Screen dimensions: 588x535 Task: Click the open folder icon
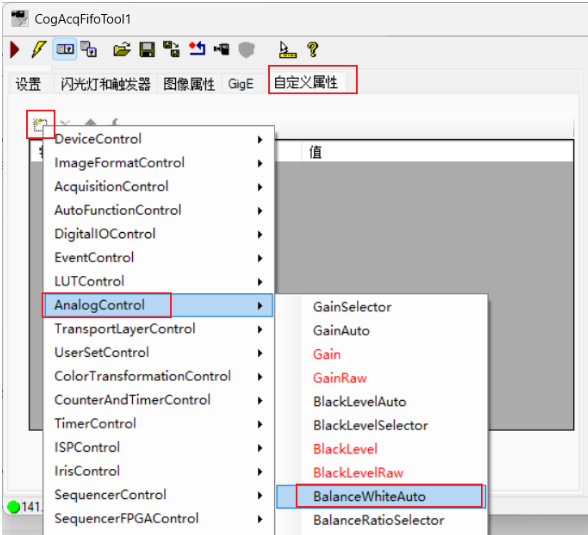tap(122, 49)
